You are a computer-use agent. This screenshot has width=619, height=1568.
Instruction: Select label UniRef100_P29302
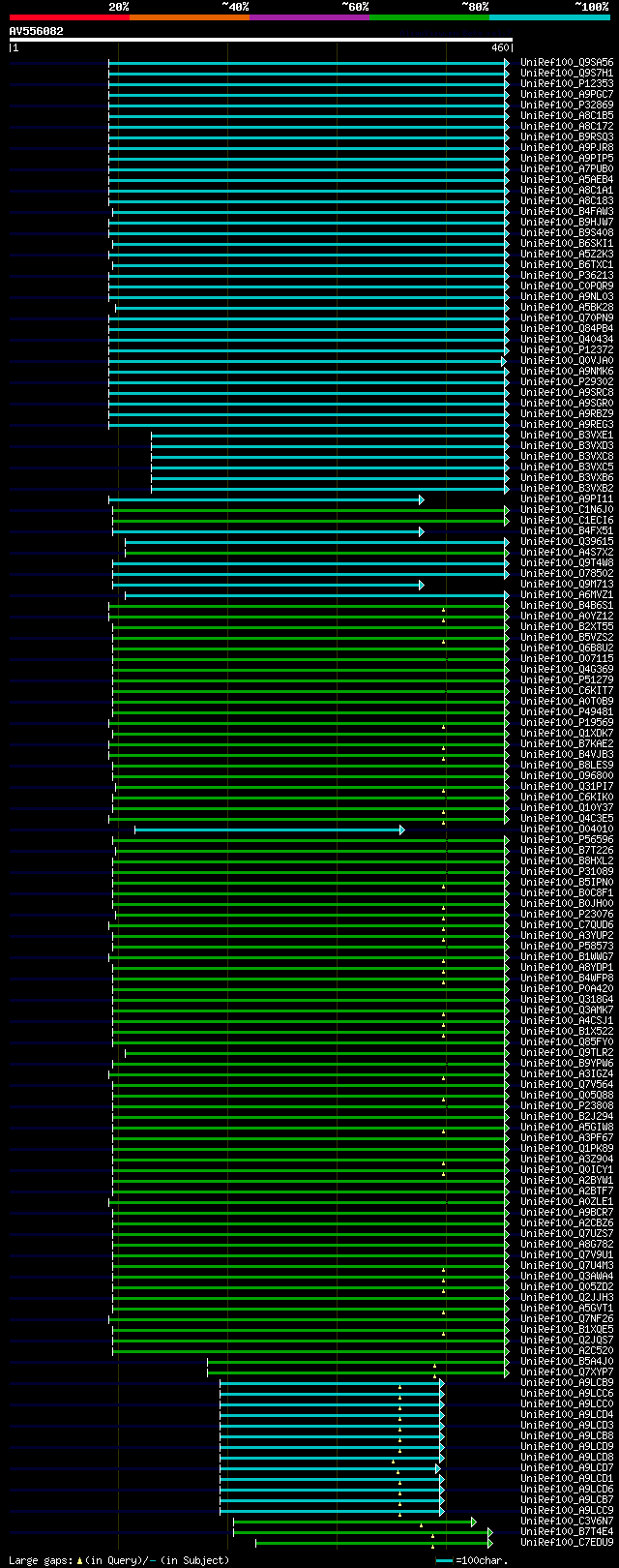coord(567,381)
